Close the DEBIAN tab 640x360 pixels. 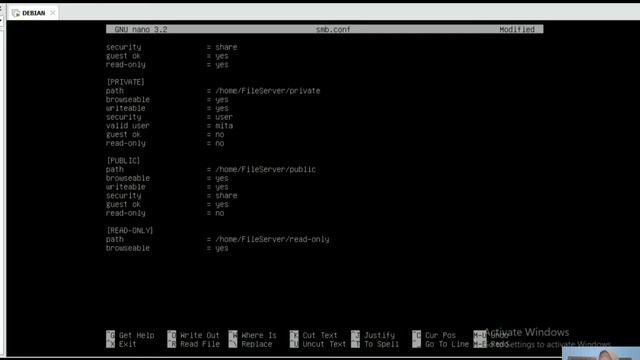point(53,13)
